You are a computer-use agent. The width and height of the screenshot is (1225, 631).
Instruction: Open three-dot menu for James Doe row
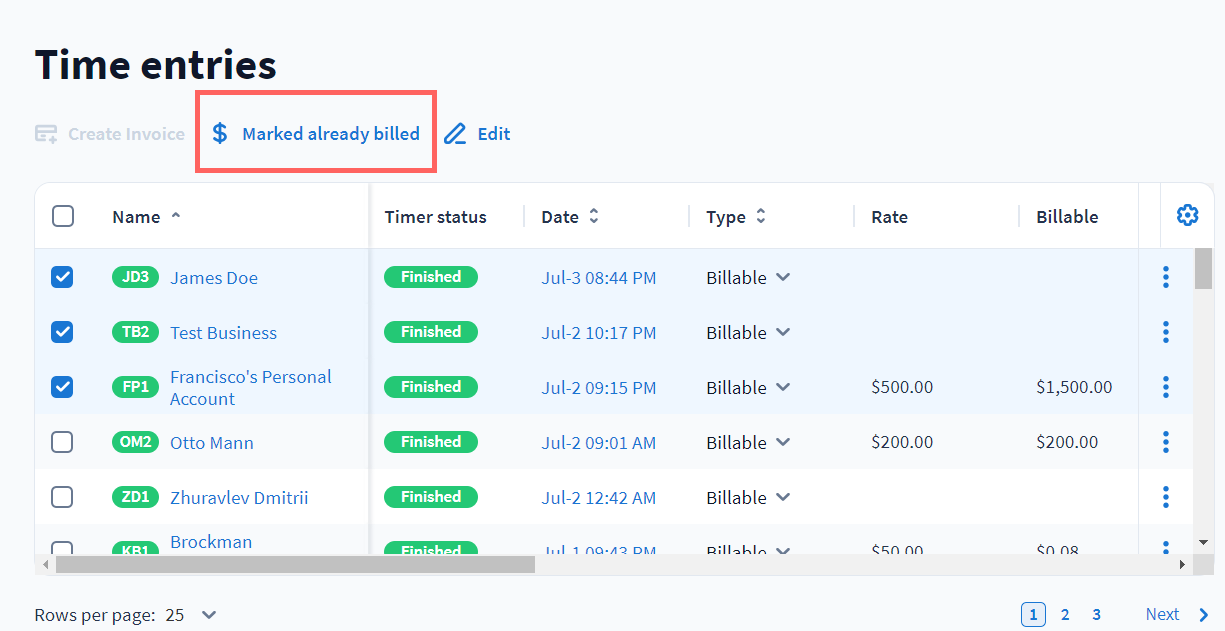coord(1166,278)
